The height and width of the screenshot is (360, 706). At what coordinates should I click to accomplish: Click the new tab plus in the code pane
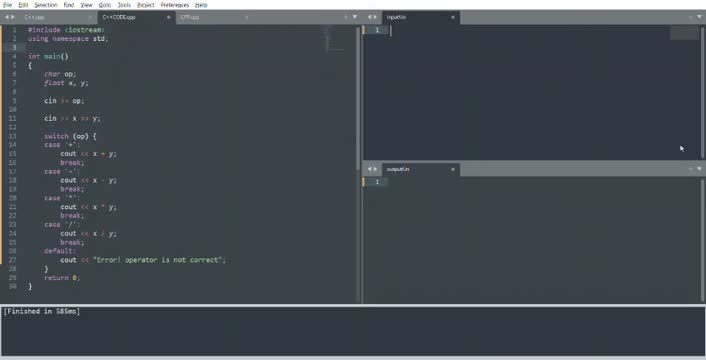[x=346, y=18]
